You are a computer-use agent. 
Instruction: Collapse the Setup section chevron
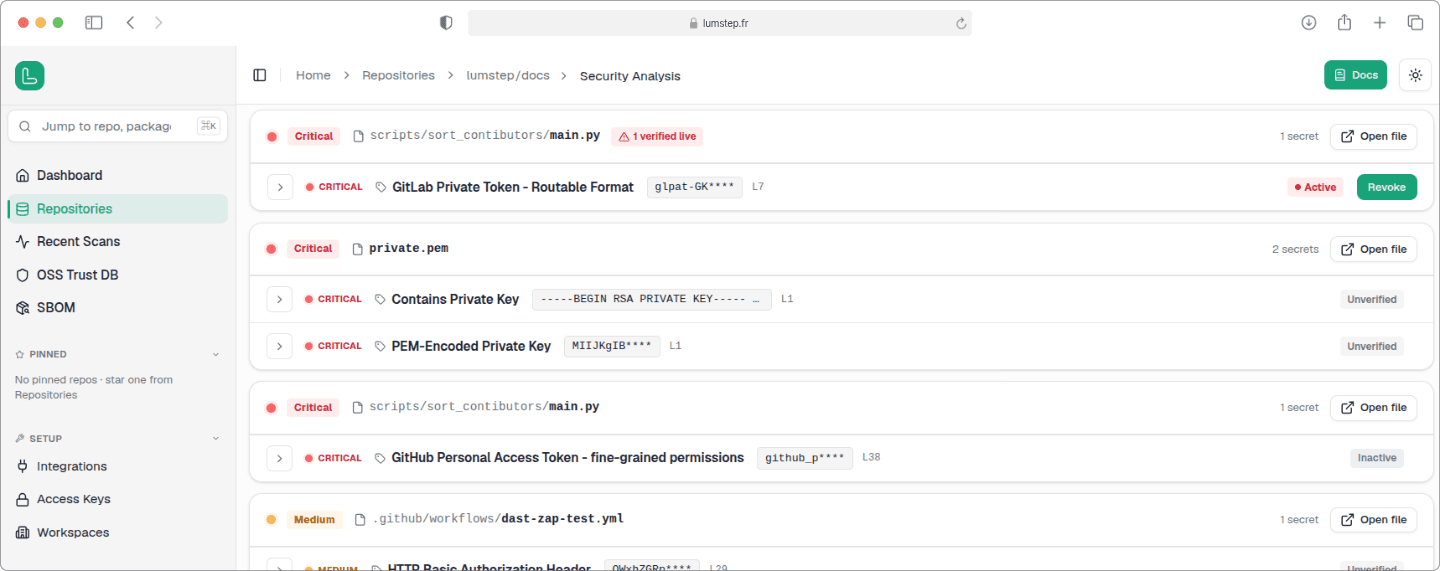coord(216,438)
